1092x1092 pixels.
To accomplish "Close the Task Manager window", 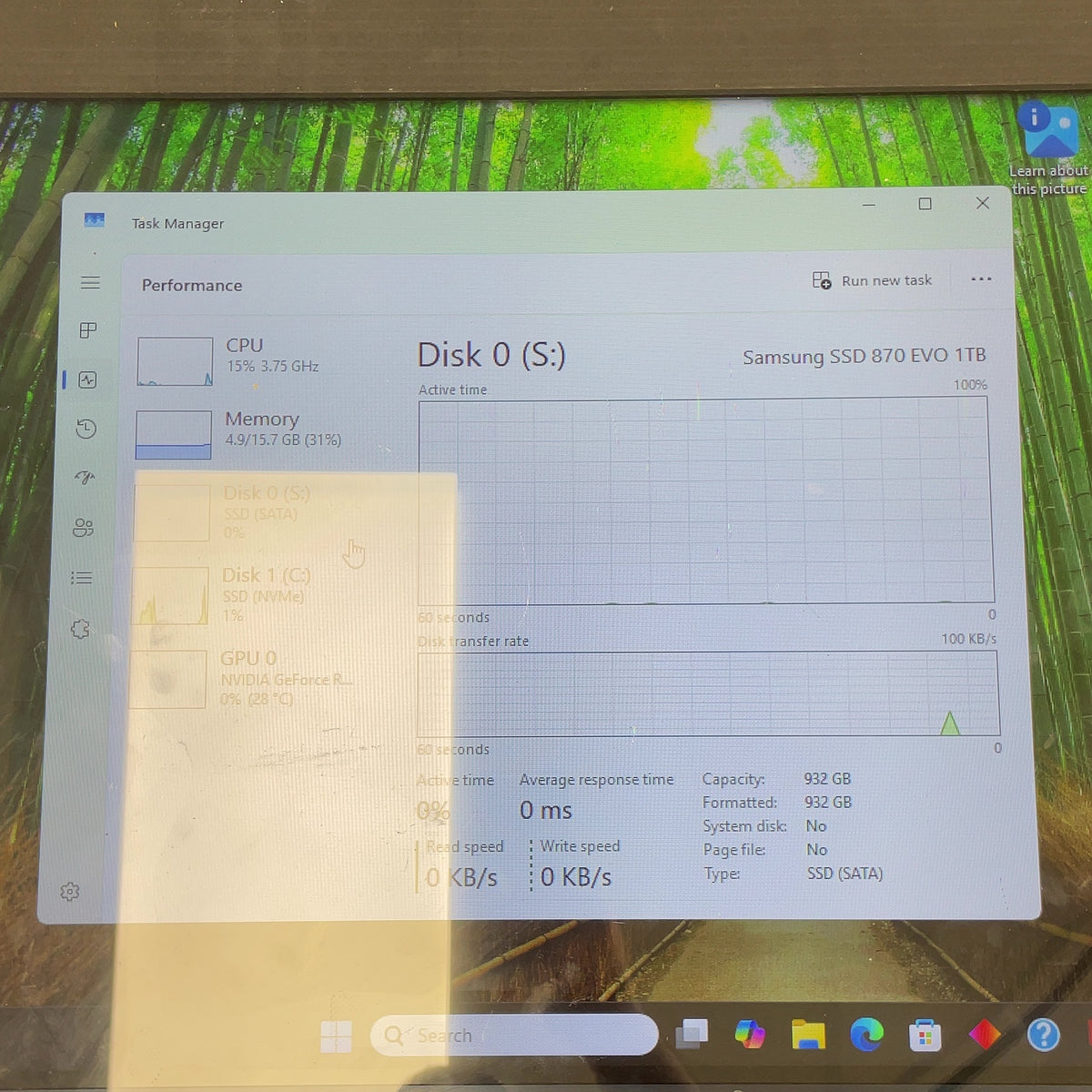I will (982, 203).
